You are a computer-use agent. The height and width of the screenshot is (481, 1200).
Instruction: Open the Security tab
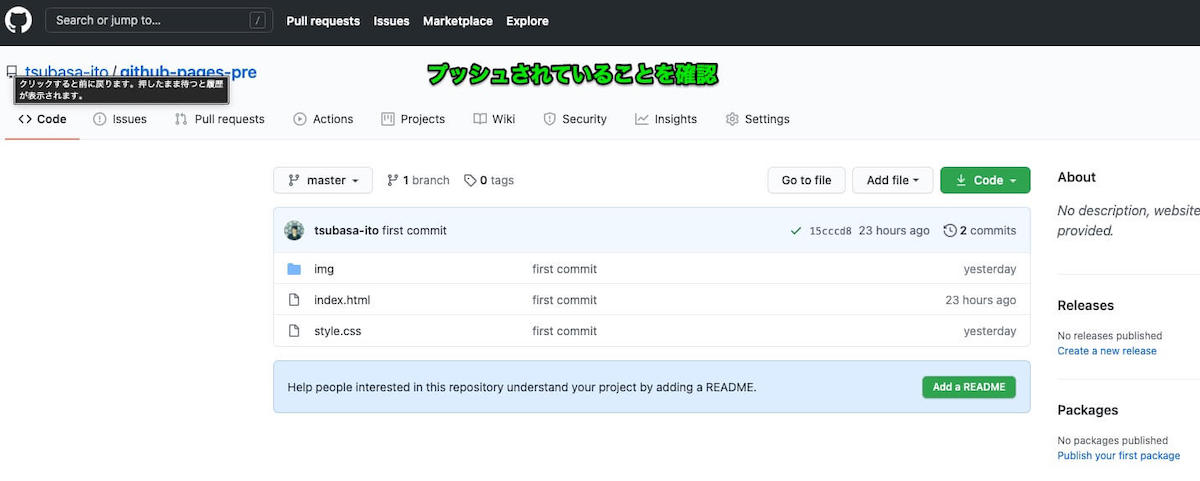click(x=575, y=119)
